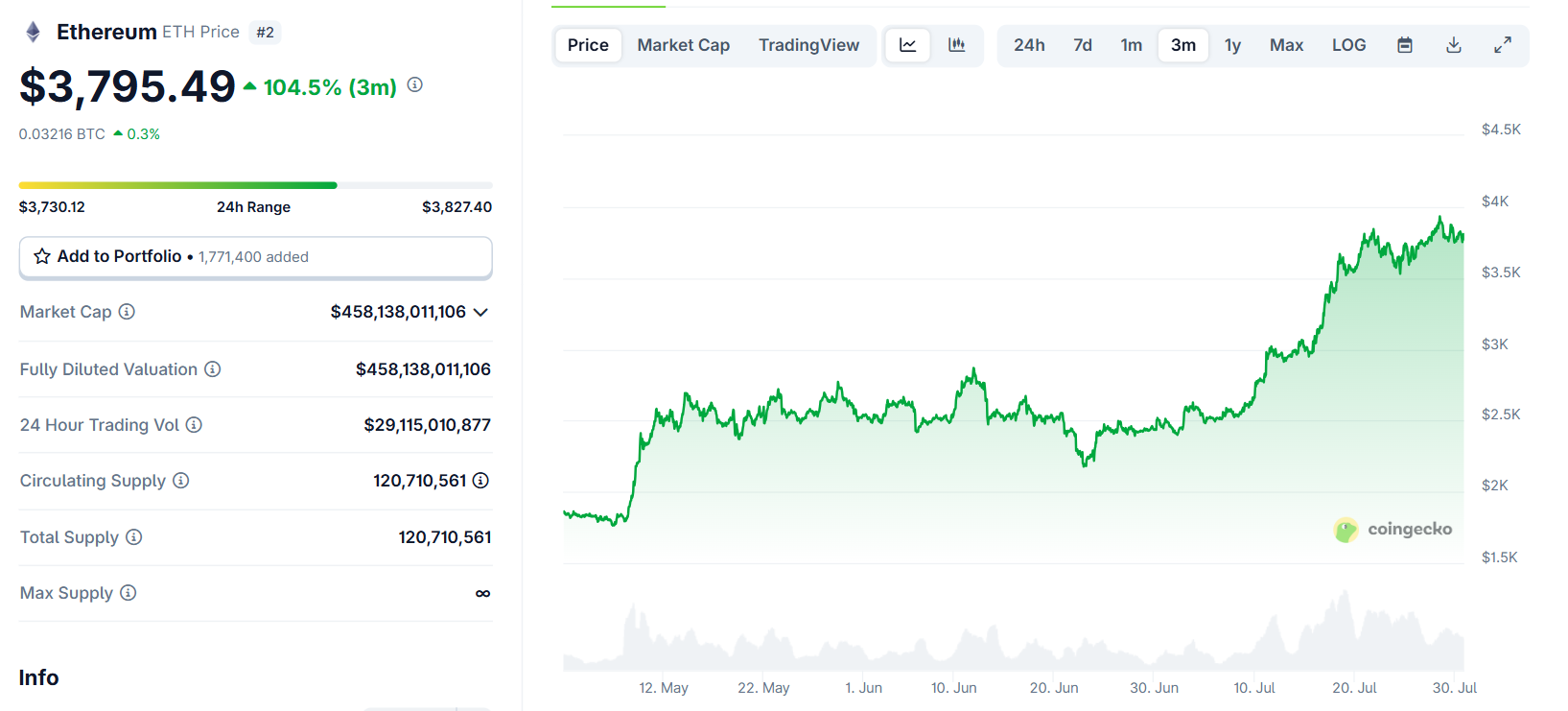Click the 30. Jul date axis label
The width and height of the screenshot is (1568, 711).
1455,688
